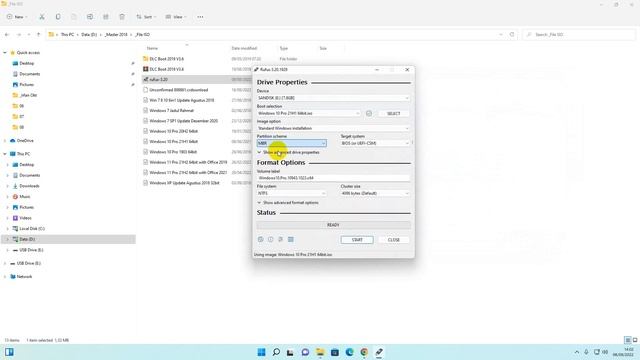The height and width of the screenshot is (360, 640).
Task: Open the New menu in Explorer
Action: click(17, 17)
